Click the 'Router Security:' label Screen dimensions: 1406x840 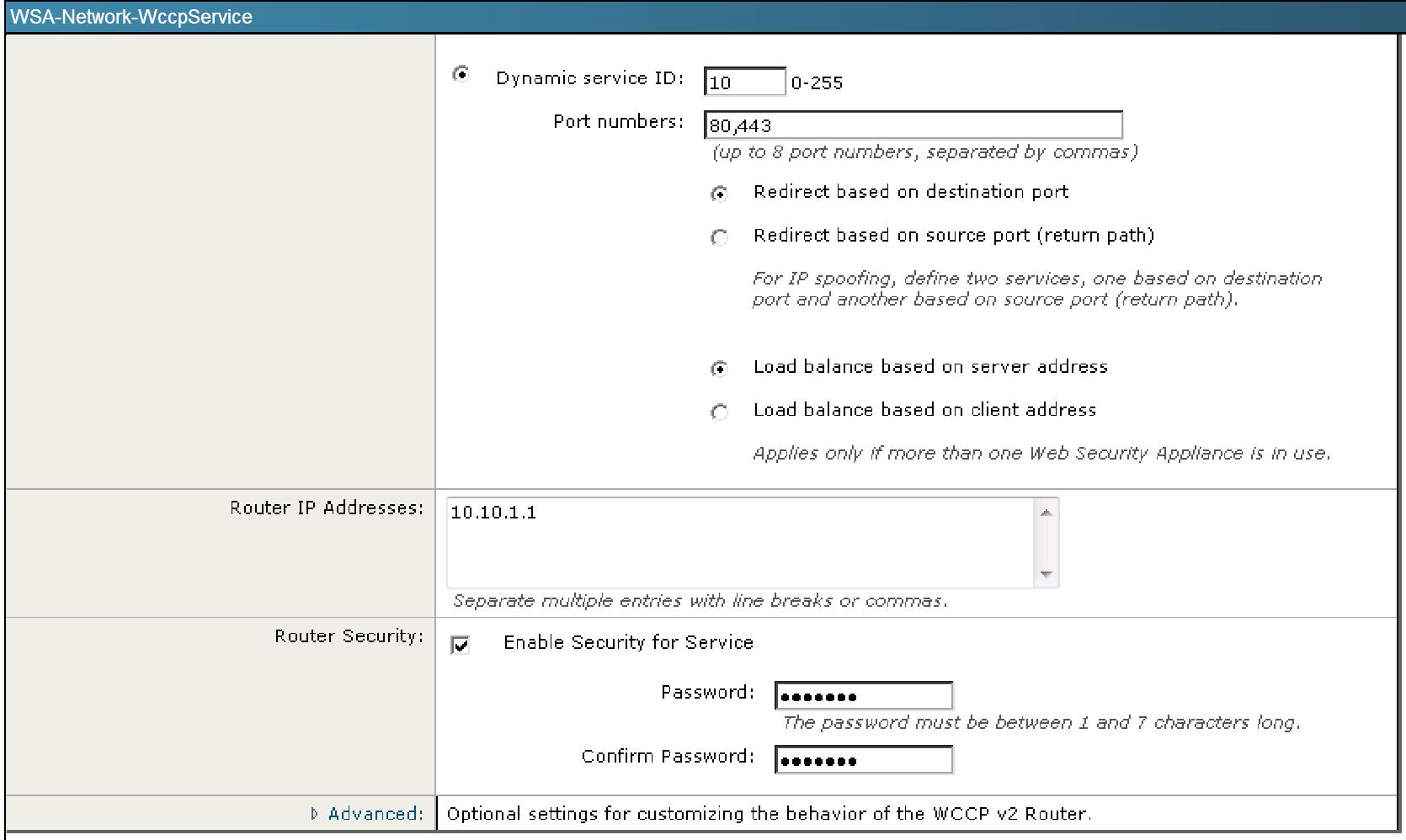pos(349,636)
